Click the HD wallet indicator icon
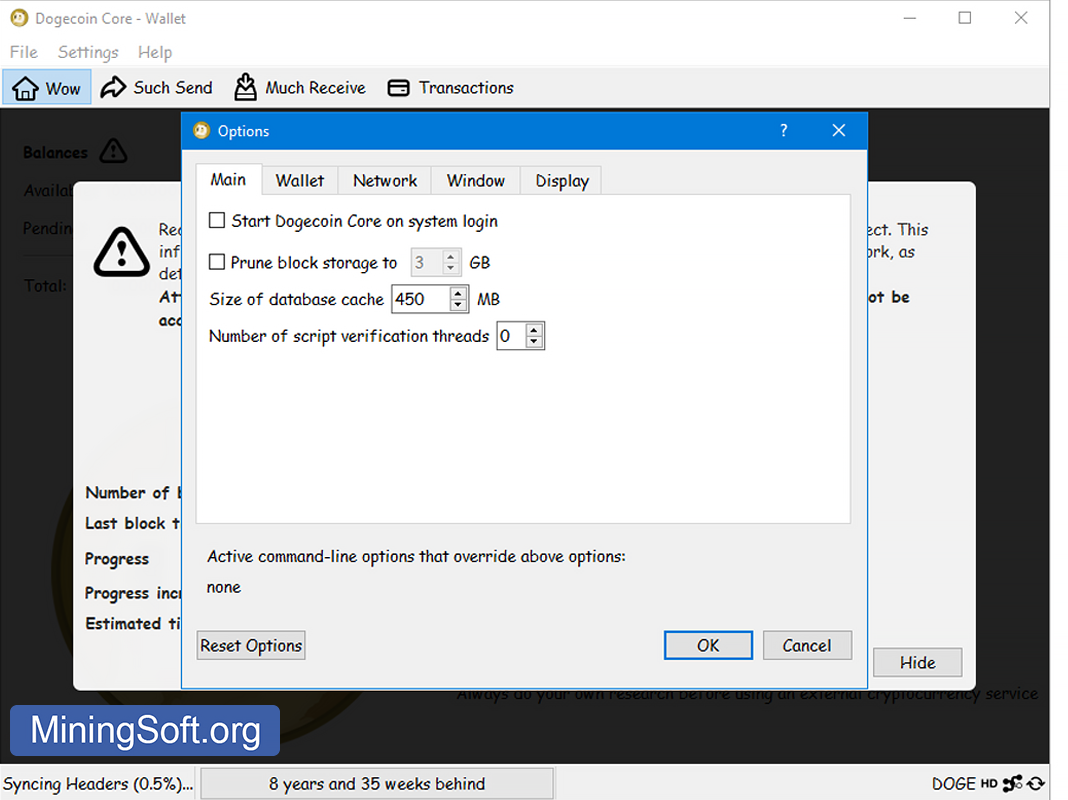 click(989, 784)
